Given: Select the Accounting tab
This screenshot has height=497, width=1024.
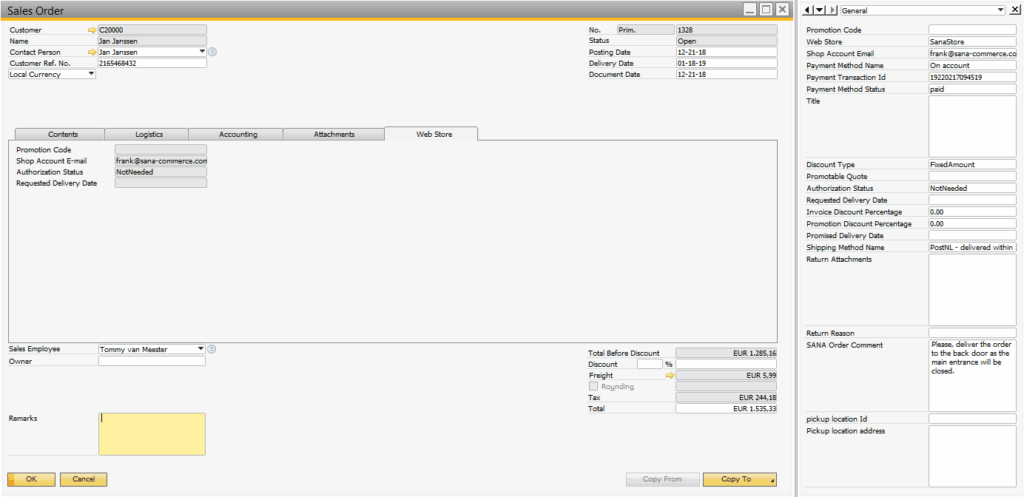Looking at the screenshot, I should 238,133.
